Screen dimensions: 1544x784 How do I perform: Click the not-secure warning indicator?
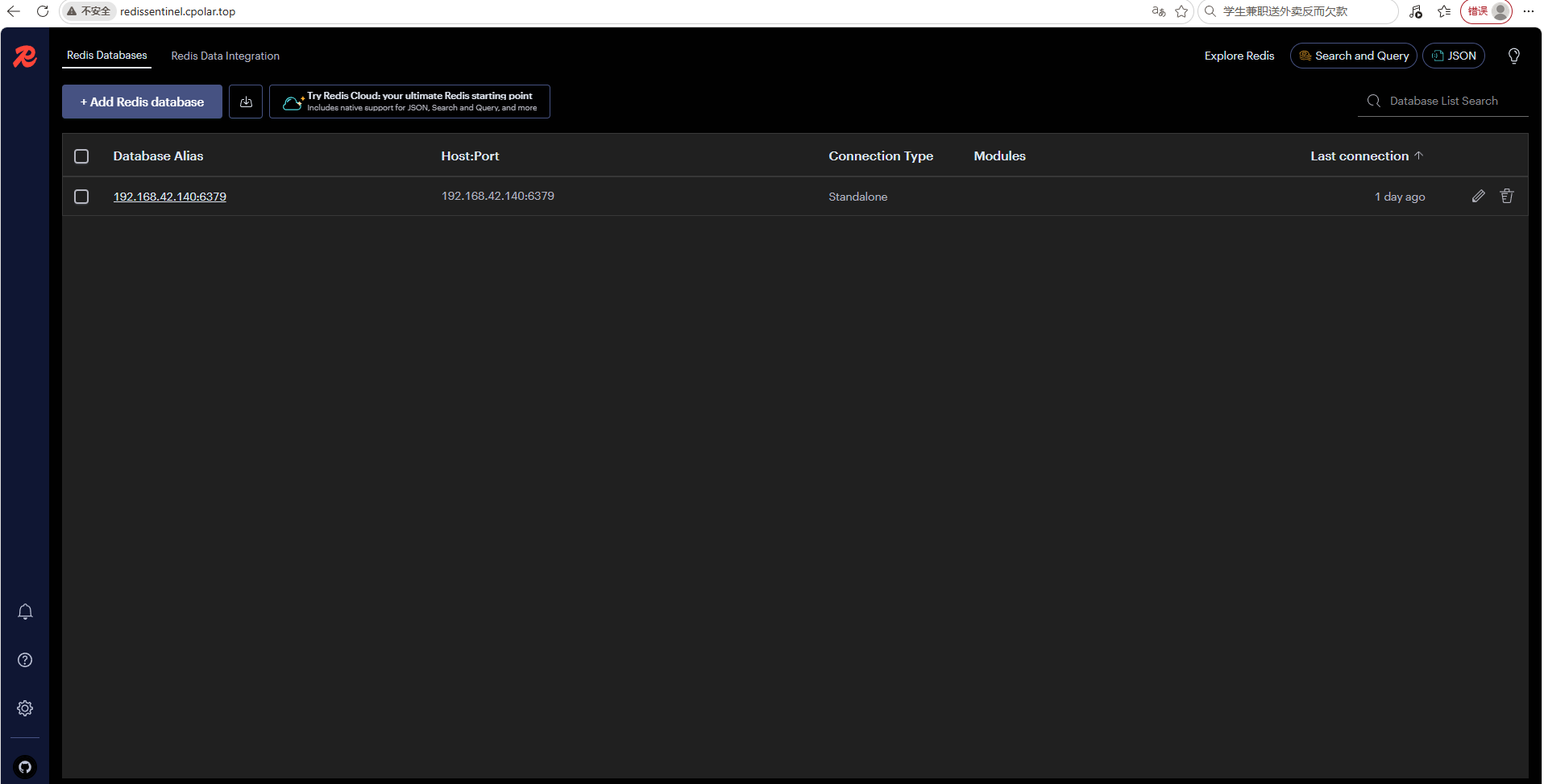pyautogui.click(x=89, y=11)
